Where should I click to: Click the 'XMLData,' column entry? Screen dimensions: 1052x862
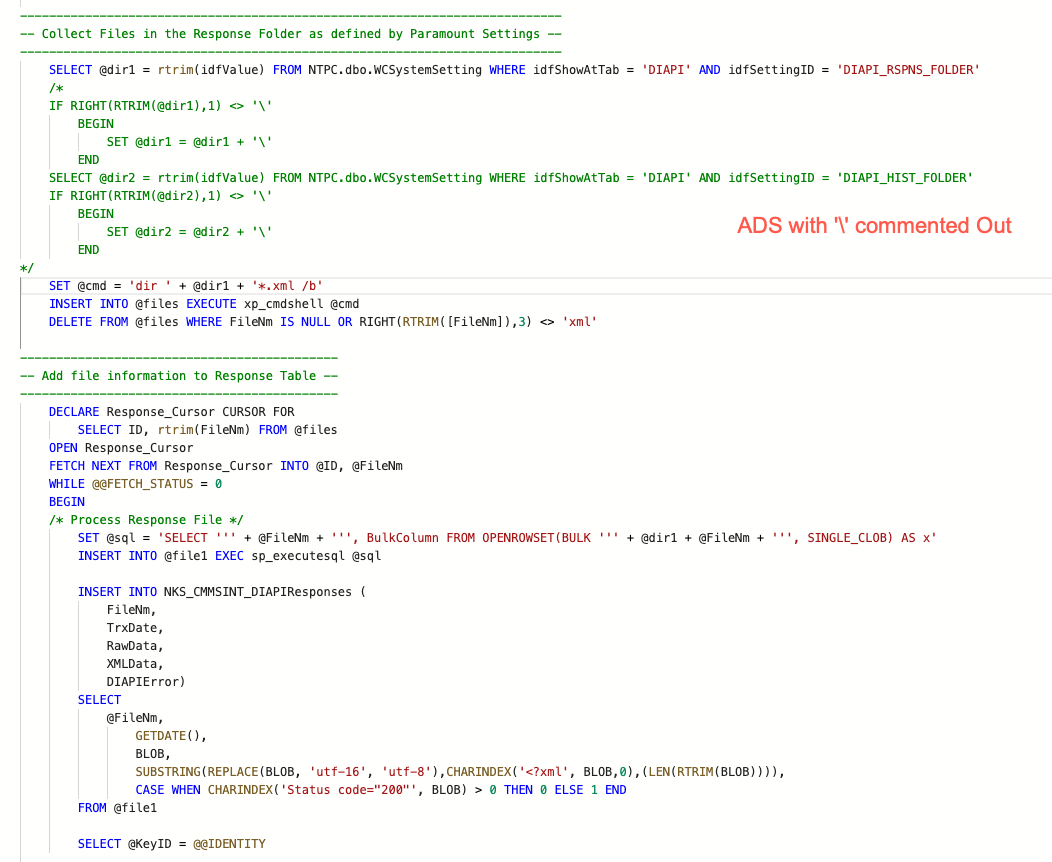(135, 664)
